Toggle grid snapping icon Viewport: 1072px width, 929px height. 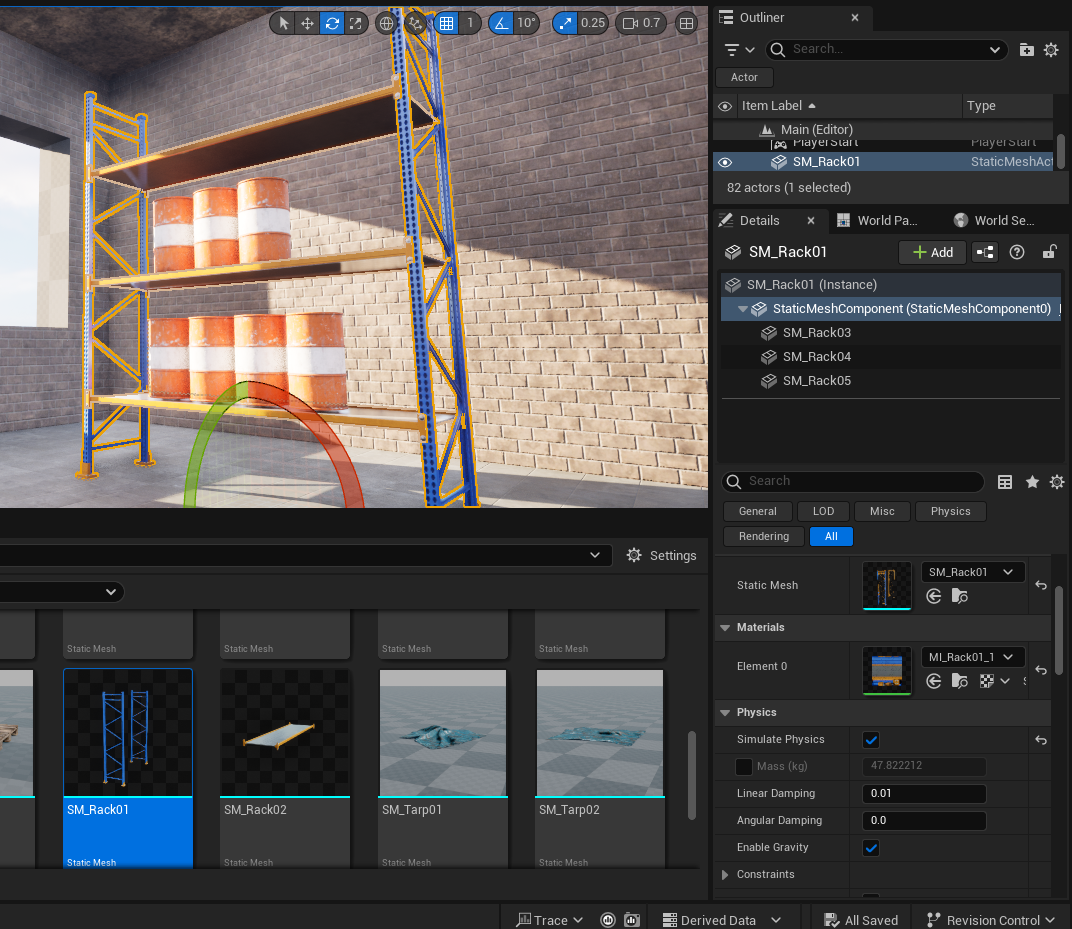(x=446, y=23)
